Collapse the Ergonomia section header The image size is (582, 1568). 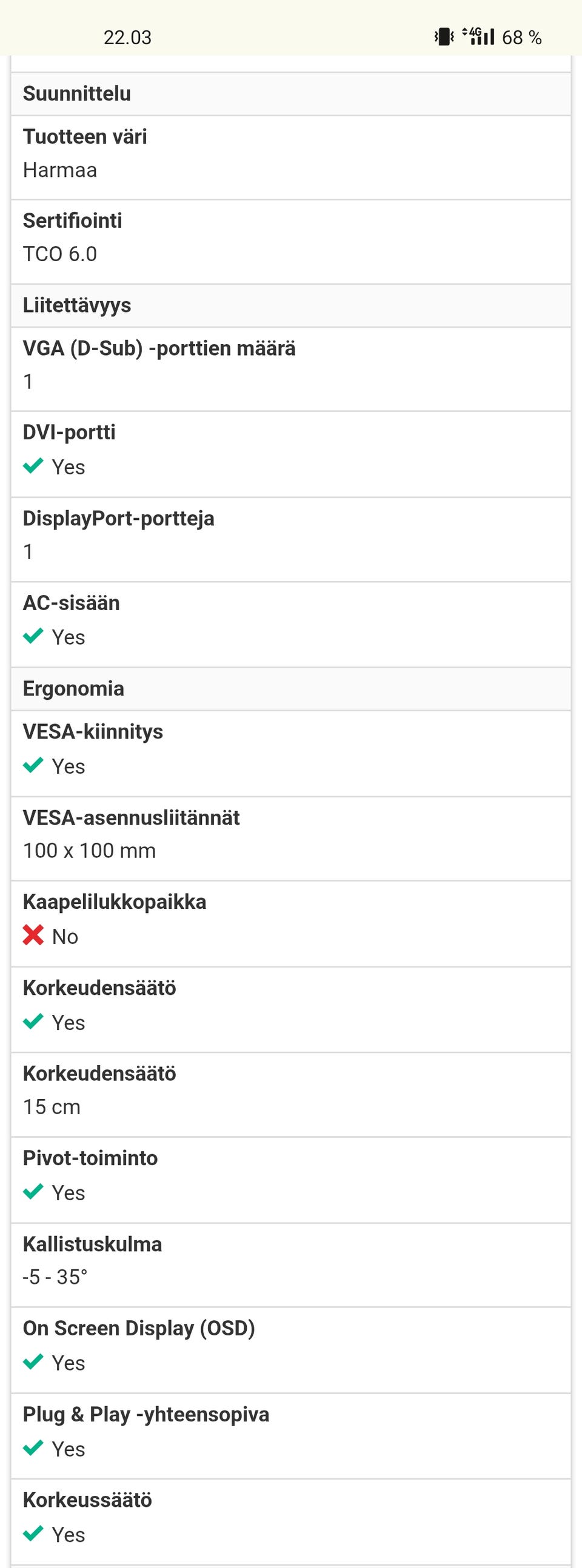coord(73,688)
